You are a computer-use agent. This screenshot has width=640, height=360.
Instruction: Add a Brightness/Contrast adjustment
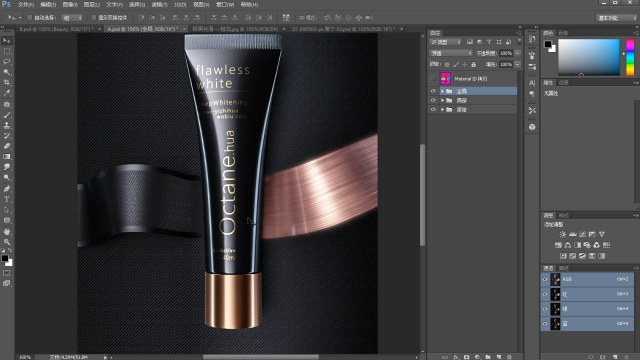tap(562, 234)
